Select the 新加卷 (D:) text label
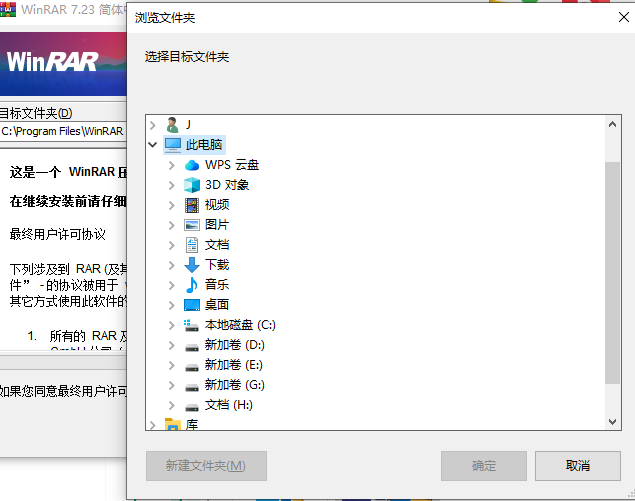This screenshot has height=501, width=635. click(235, 345)
